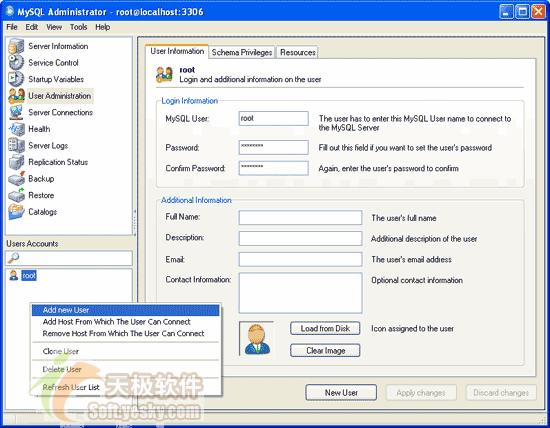Image resolution: width=550 pixels, height=428 pixels.
Task: Click the Confirm Password input field
Action: 274,168
